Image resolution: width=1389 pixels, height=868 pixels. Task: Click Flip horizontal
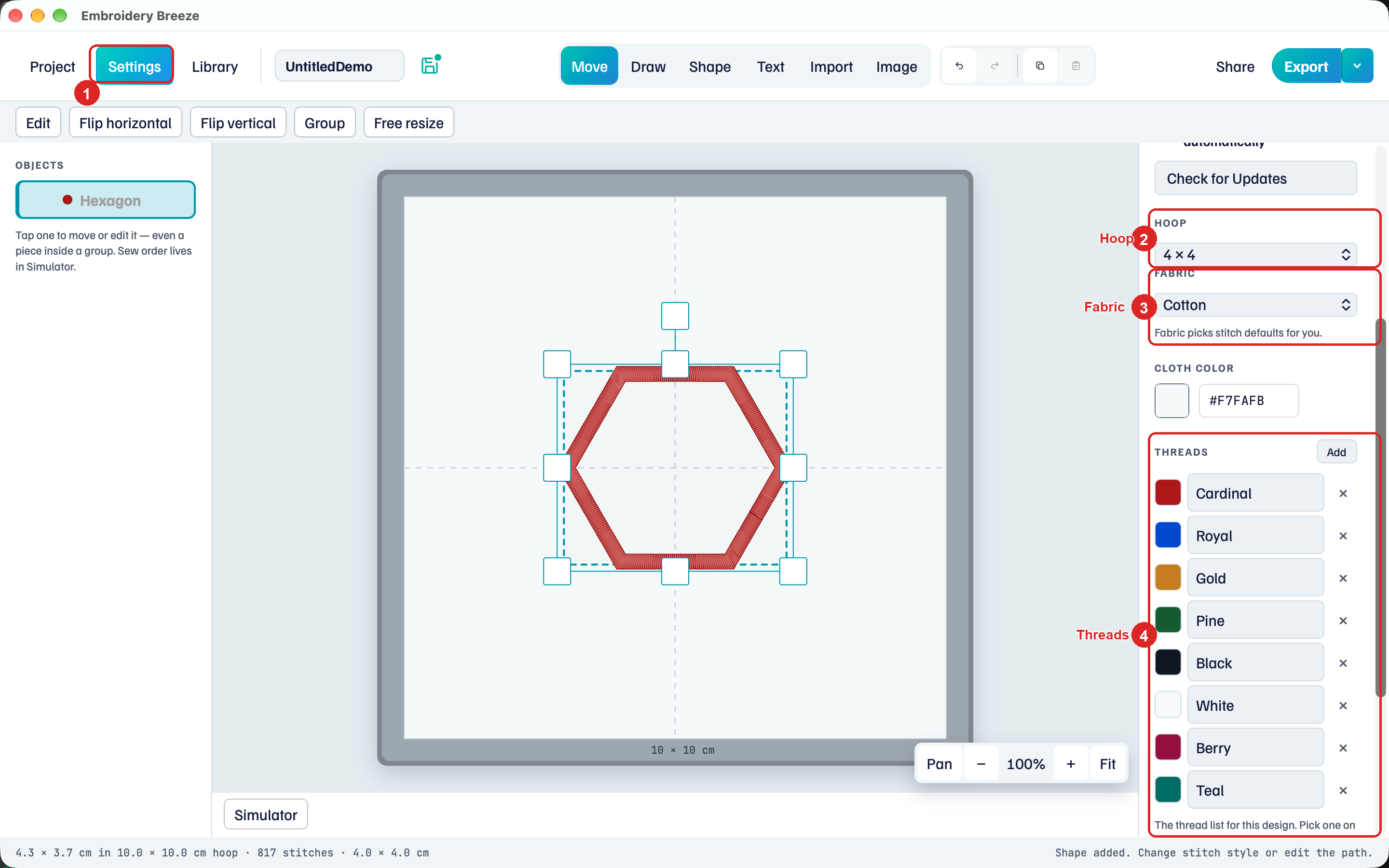pos(125,123)
